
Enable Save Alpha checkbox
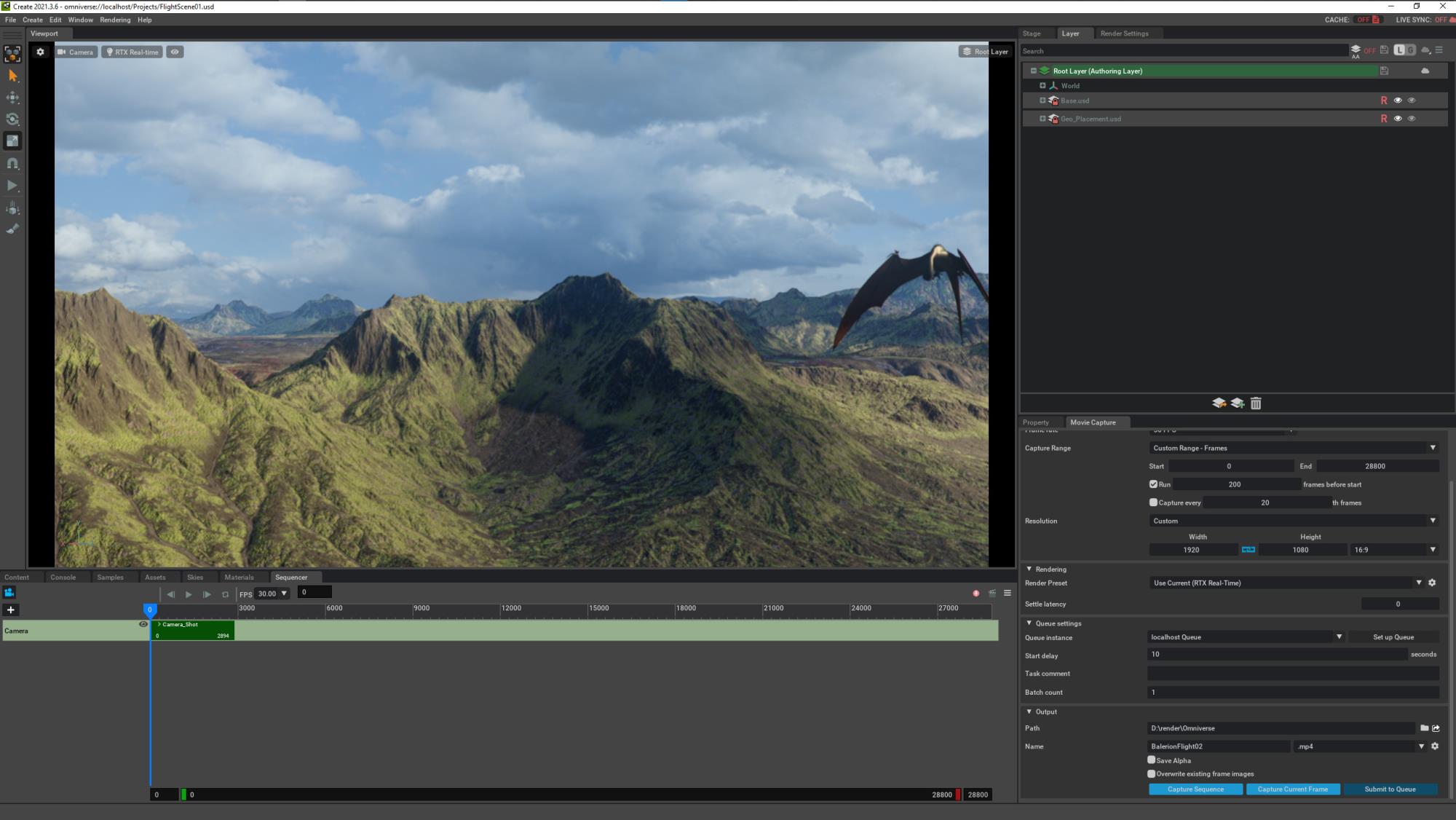click(1151, 760)
